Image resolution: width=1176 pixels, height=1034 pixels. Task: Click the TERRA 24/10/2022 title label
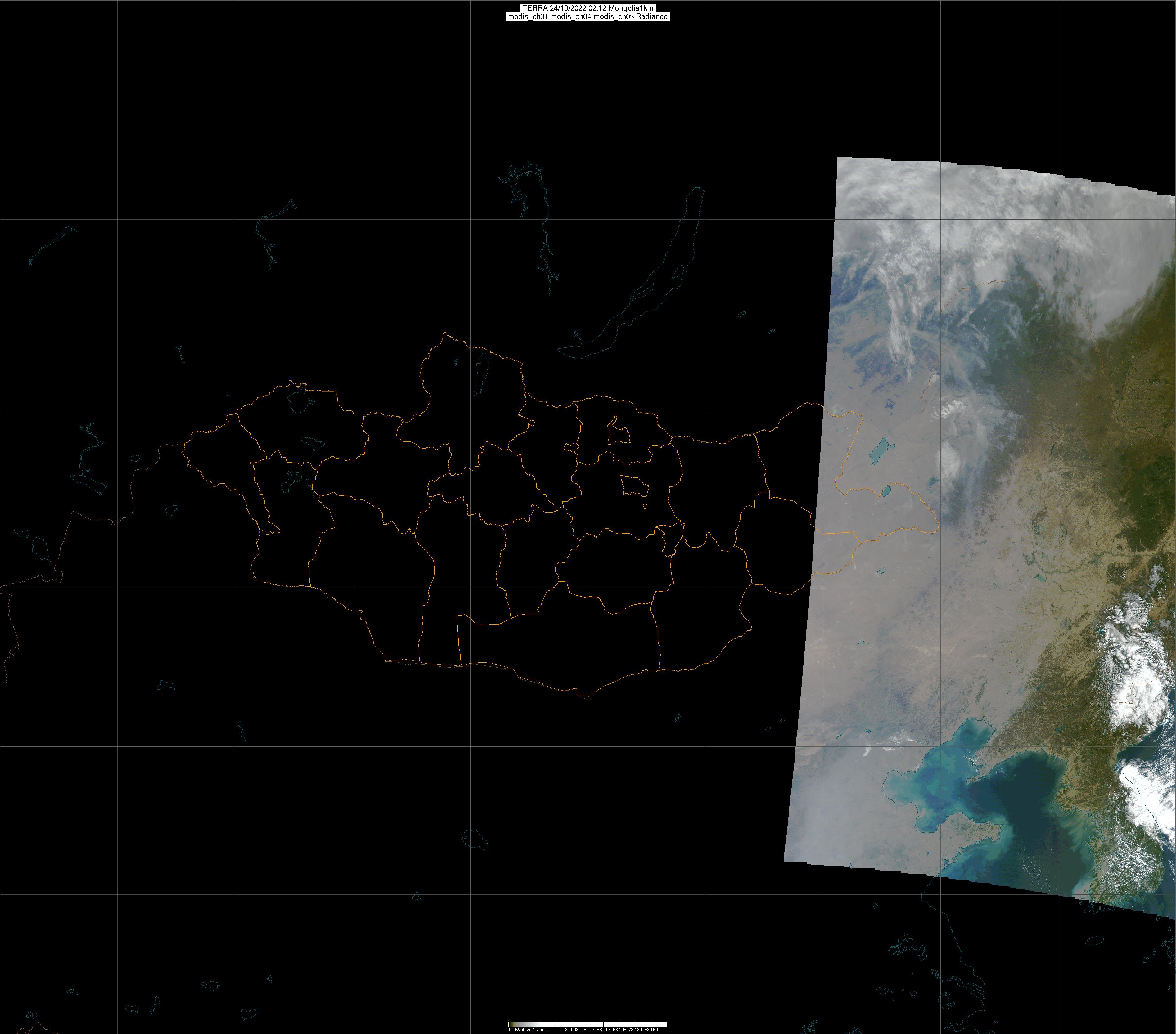[588, 8]
